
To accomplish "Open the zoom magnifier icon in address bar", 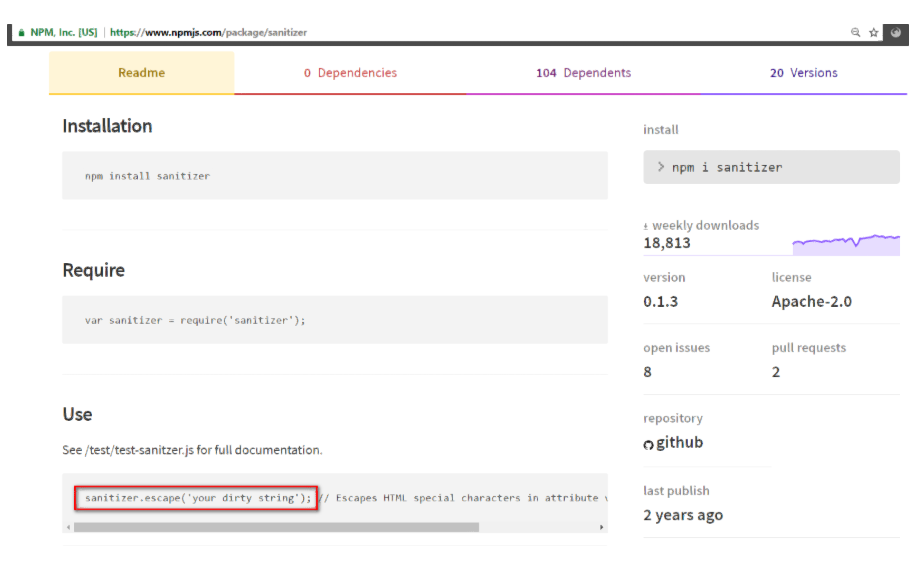I will pyautogui.click(x=855, y=33).
